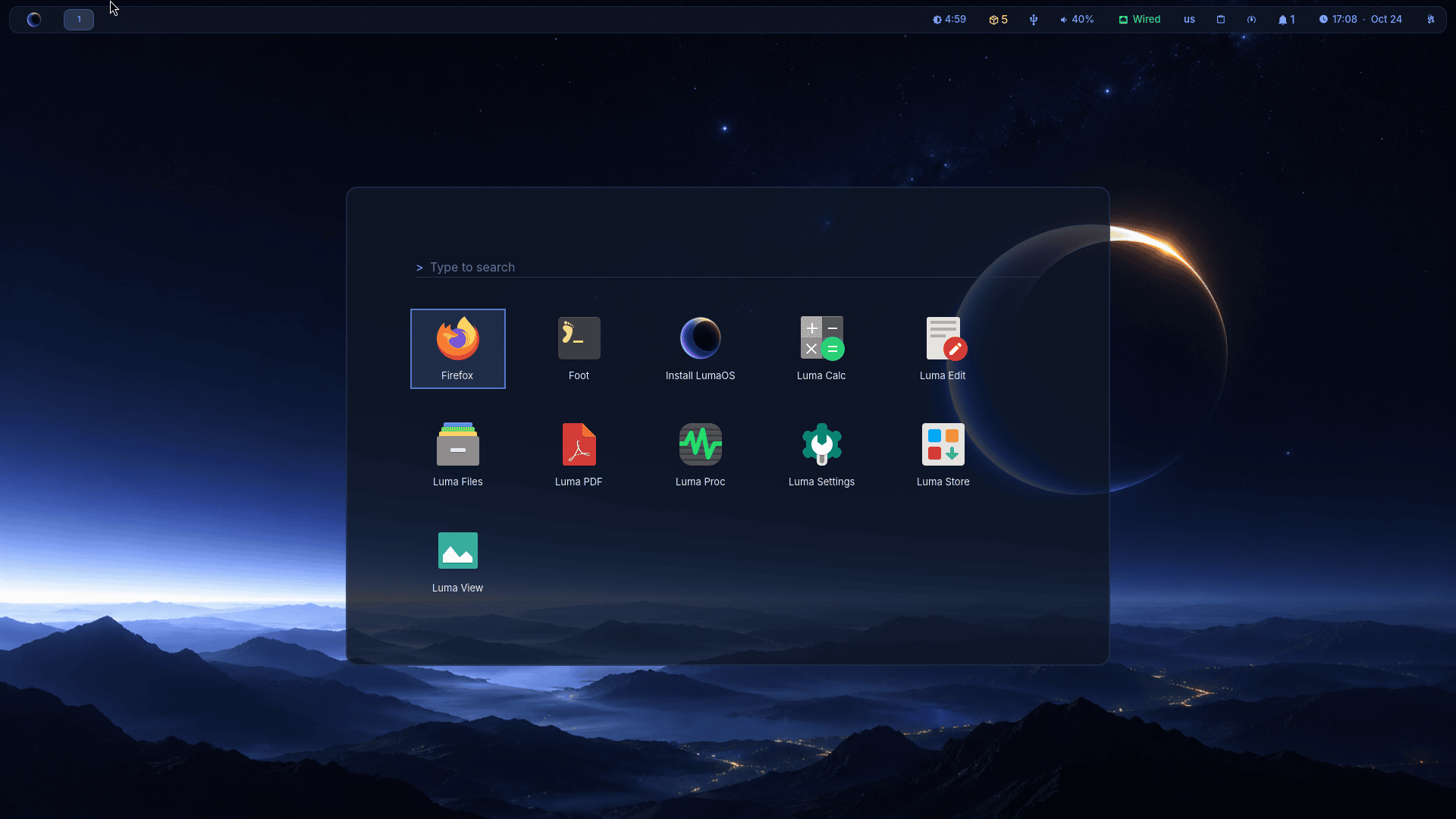This screenshot has height=819, width=1456.
Task: Switch to workspace 1 in top bar
Action: 79,20
